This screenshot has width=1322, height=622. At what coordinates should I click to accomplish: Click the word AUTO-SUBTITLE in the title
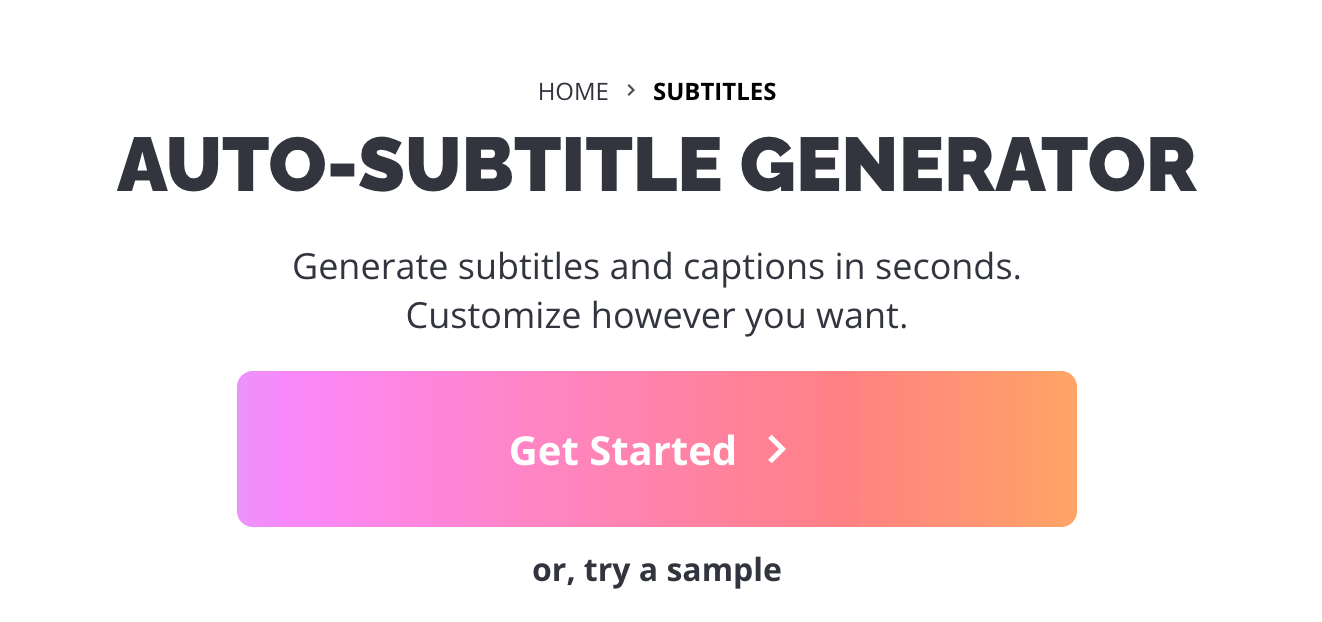point(420,166)
